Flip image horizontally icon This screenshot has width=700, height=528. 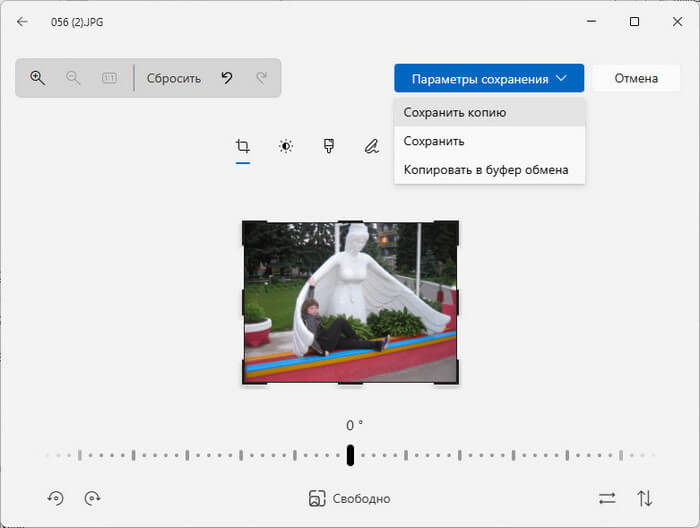coord(607,498)
